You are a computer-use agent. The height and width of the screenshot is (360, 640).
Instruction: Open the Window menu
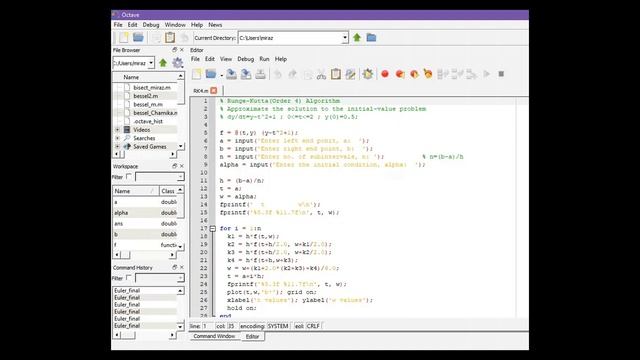click(x=175, y=25)
